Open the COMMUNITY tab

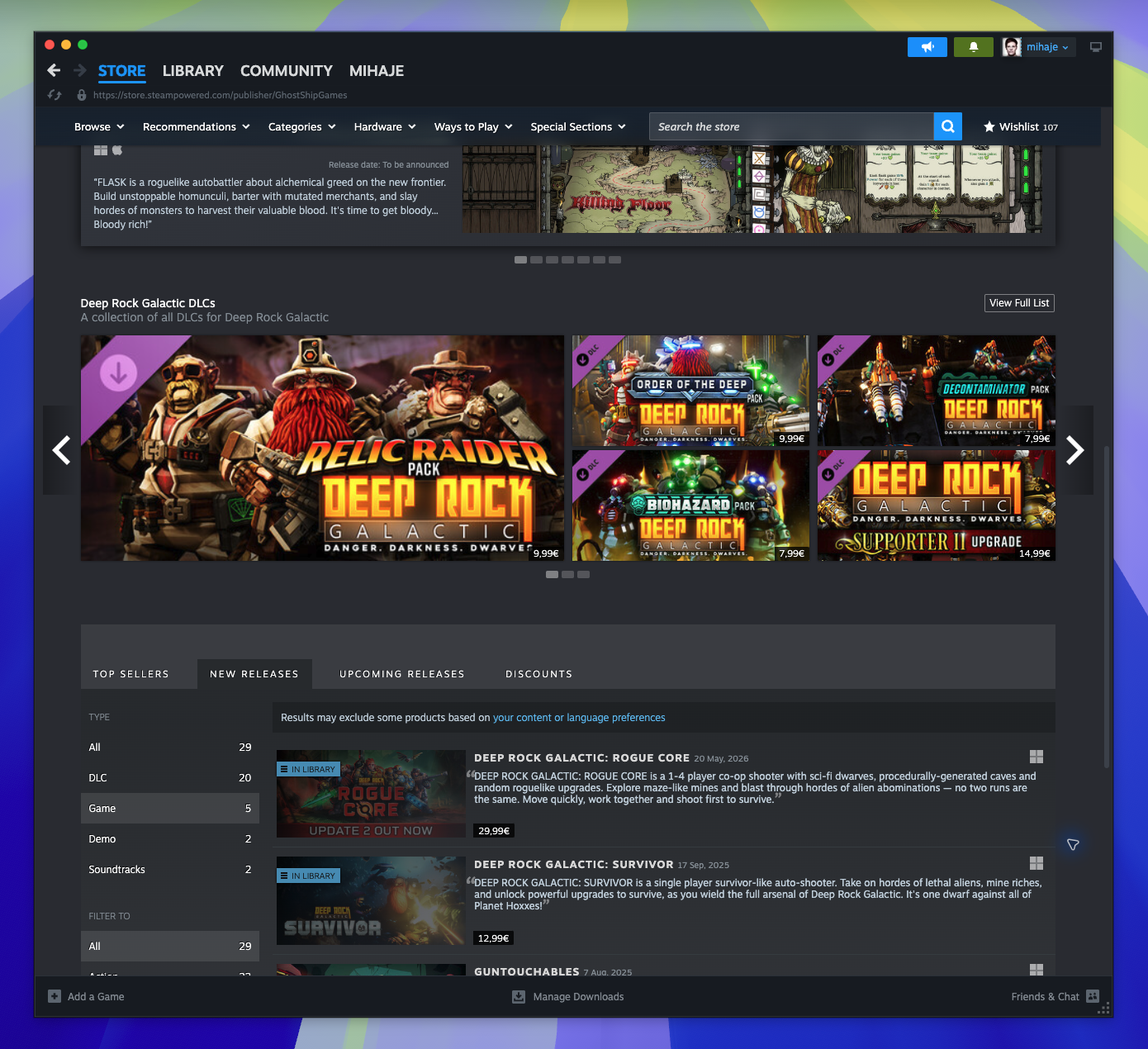287,71
